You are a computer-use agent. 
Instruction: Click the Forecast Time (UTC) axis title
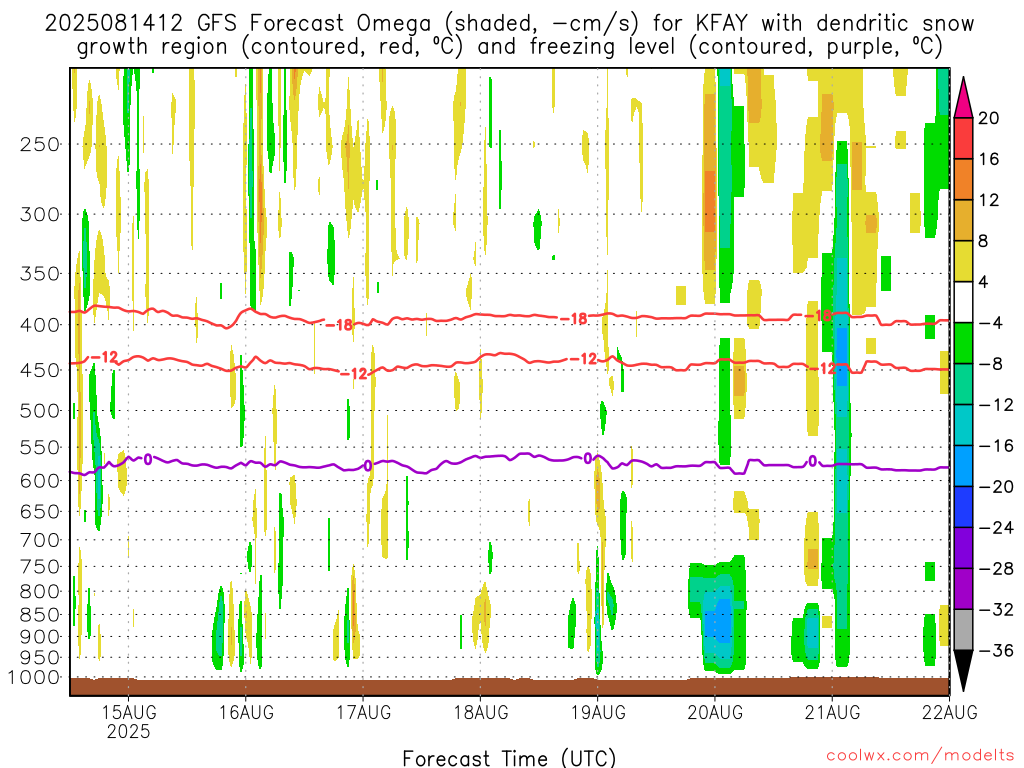[509, 758]
